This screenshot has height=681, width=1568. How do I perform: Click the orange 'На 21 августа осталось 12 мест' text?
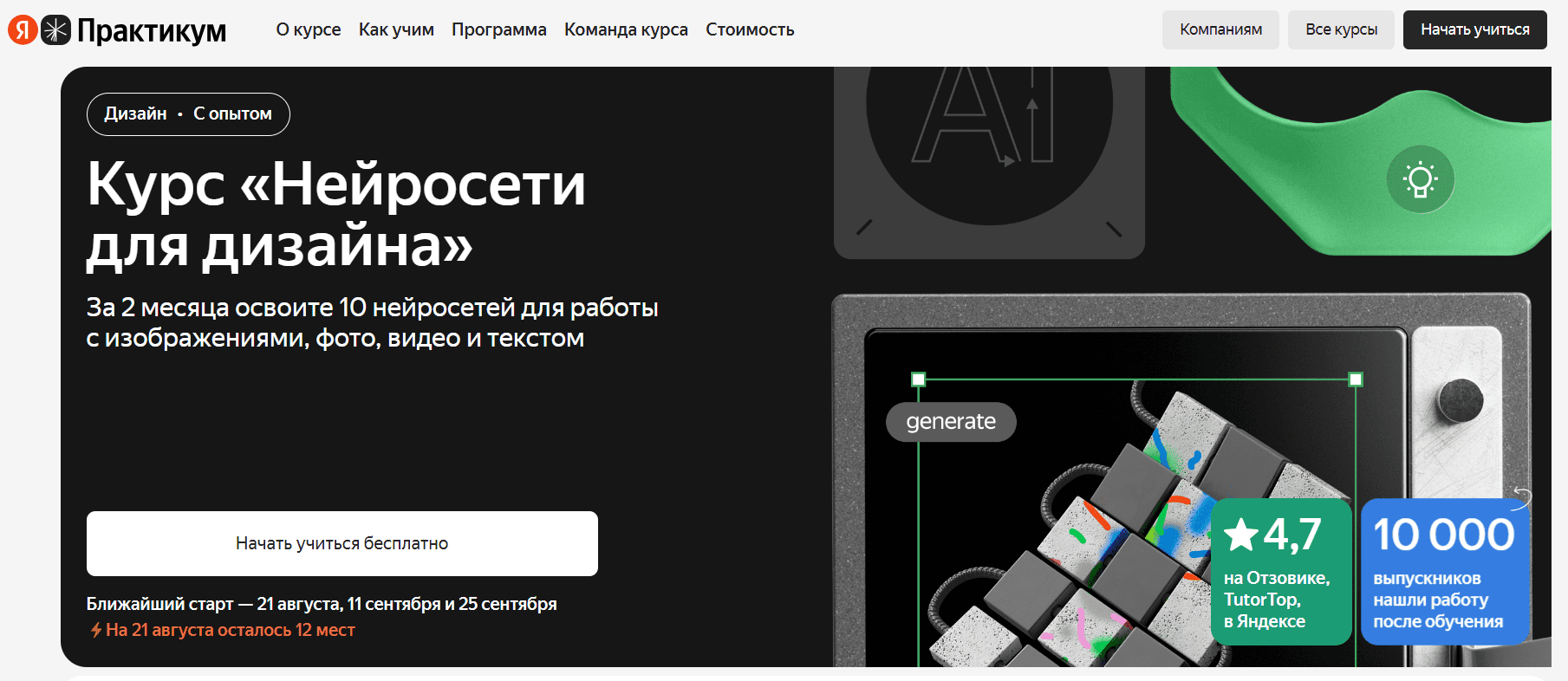point(230,630)
